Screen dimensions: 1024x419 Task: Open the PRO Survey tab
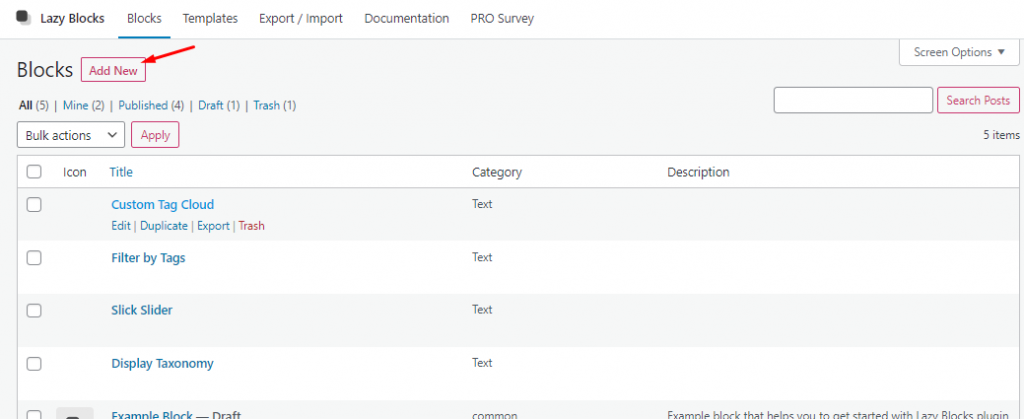coord(502,19)
